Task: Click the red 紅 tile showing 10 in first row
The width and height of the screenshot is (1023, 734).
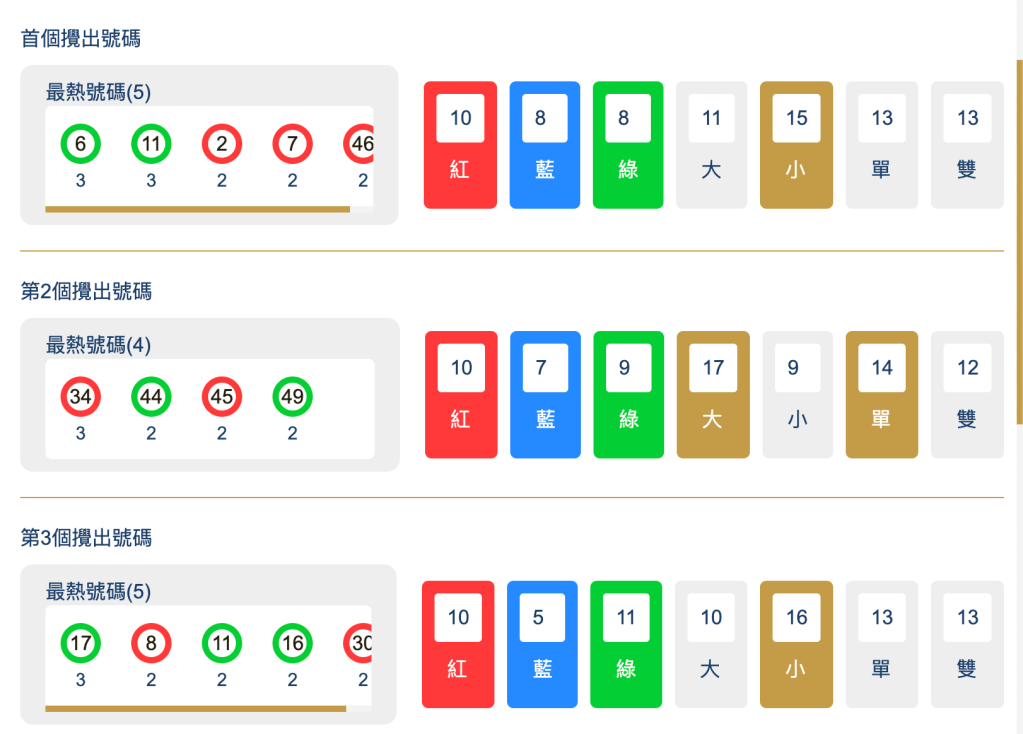Action: (460, 145)
